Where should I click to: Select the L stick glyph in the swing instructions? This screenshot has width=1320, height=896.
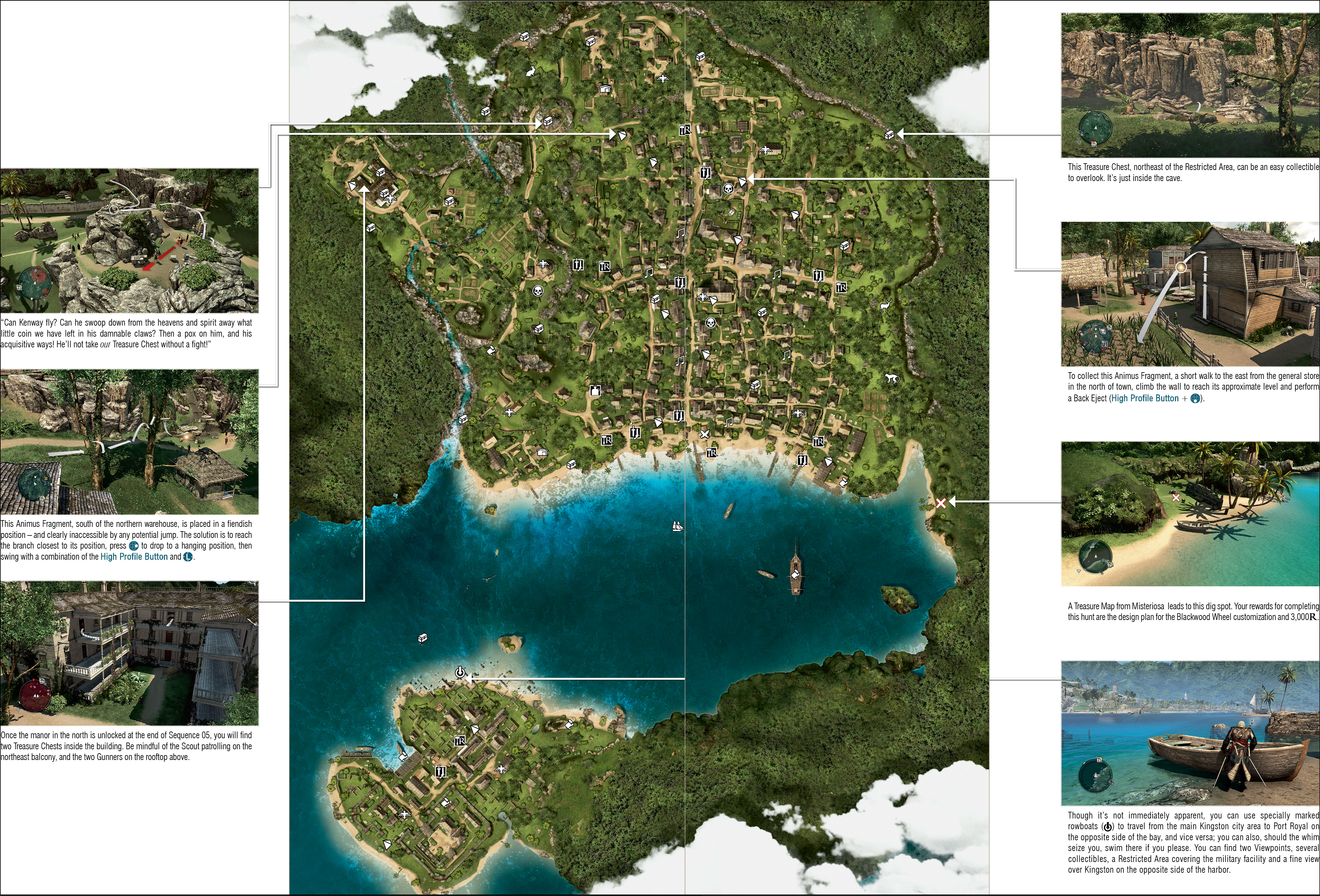point(188,557)
